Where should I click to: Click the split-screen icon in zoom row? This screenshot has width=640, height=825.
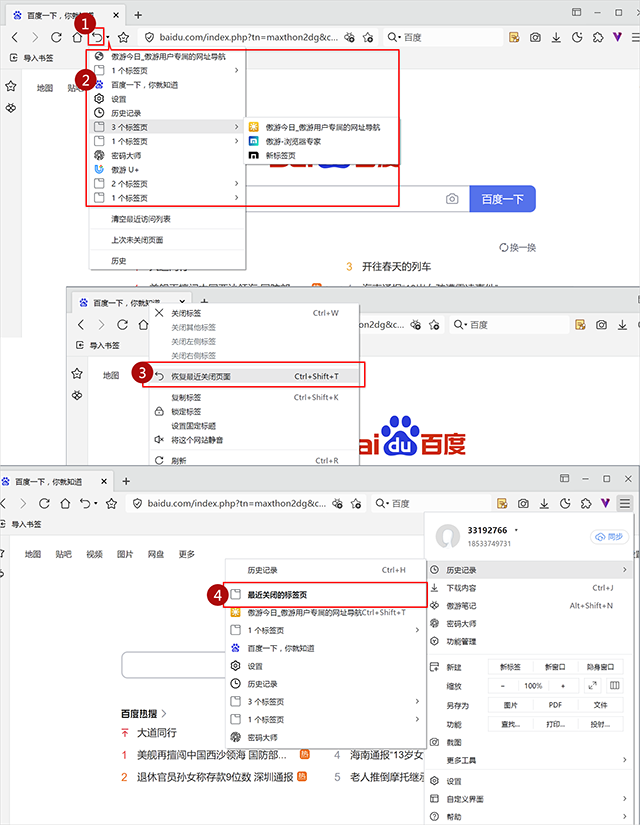[614, 686]
